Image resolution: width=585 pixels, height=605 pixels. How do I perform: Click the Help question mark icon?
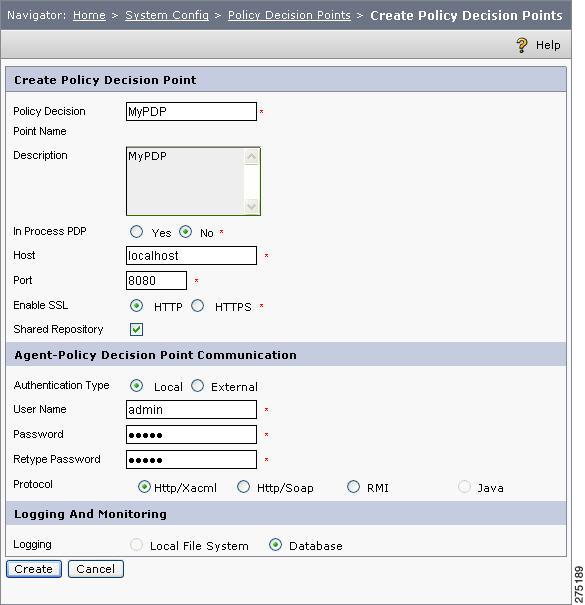click(x=522, y=45)
